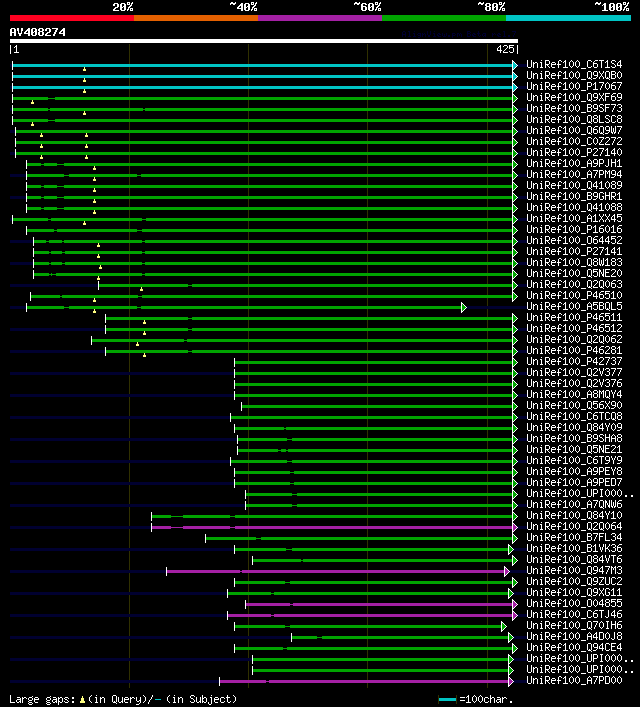
Task: Click the UniRef100_P16016 text
Action: pos(574,230)
